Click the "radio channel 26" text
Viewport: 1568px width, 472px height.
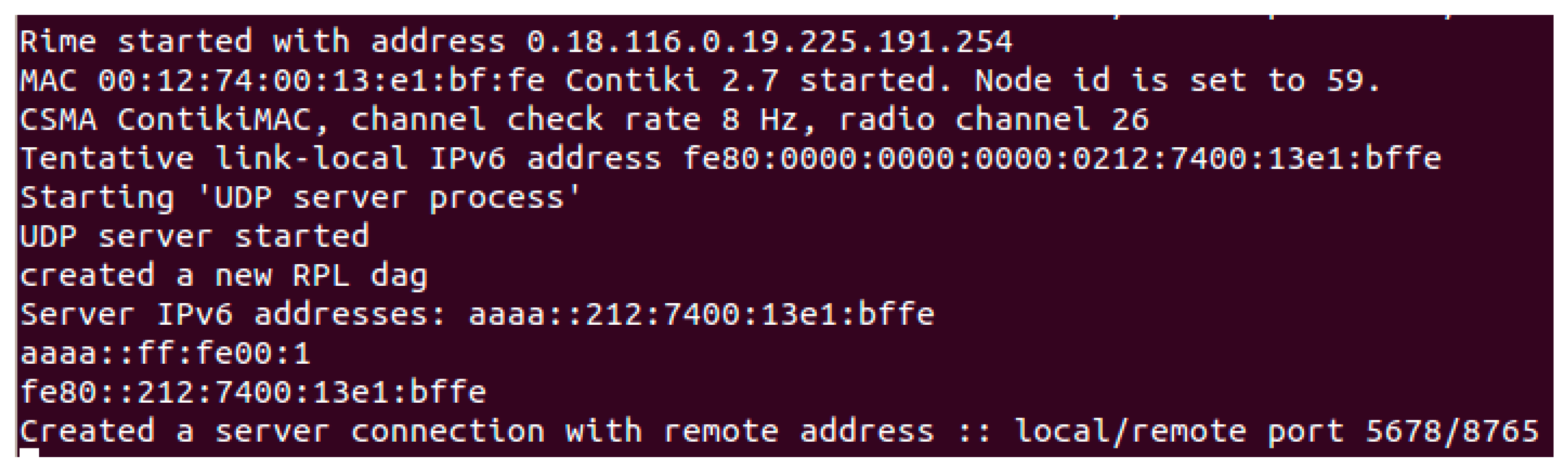pos(993,119)
